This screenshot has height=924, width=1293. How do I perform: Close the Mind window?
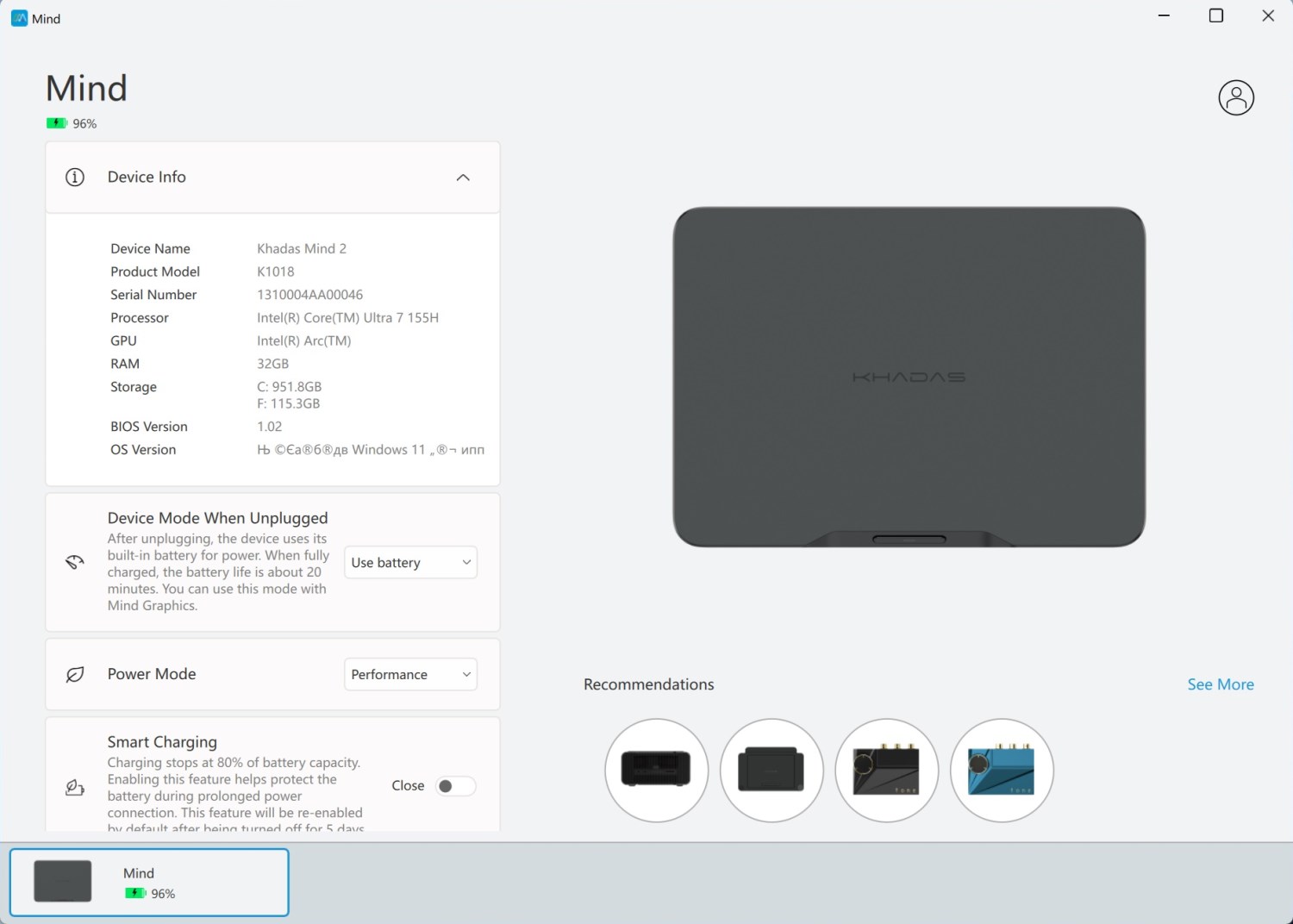tap(1268, 16)
